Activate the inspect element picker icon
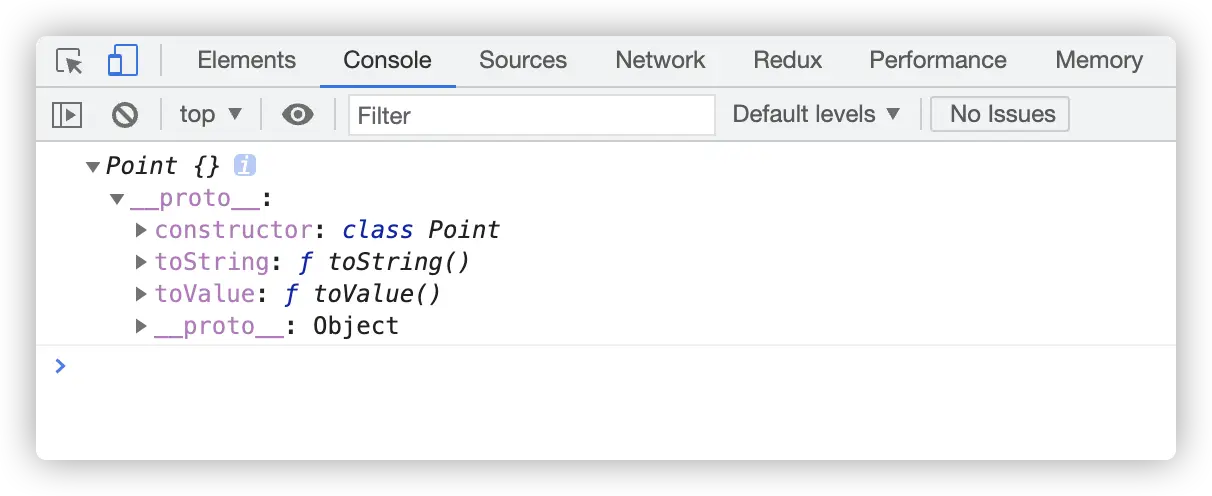The image size is (1212, 496). [x=69, y=61]
